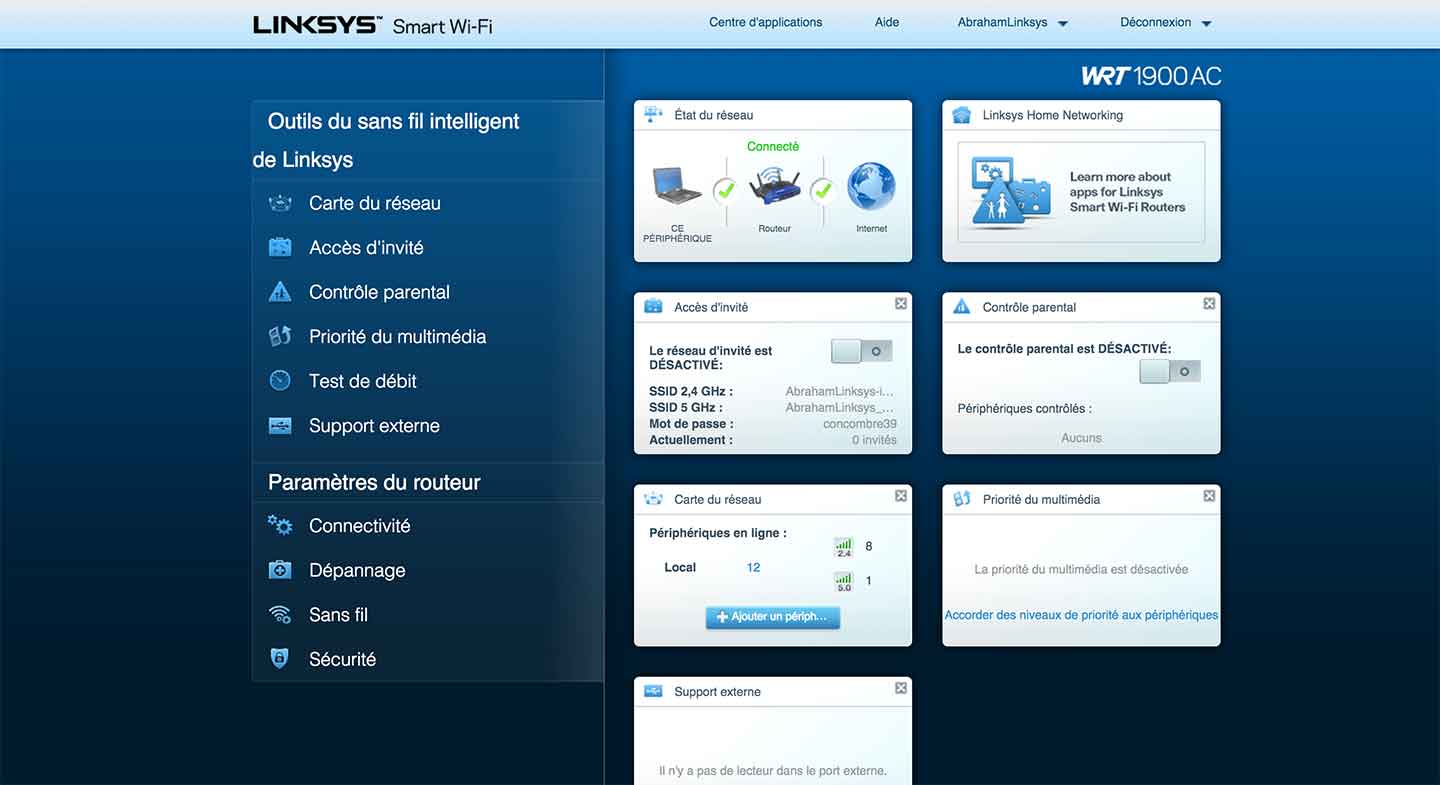Click the Test de débit clock icon
The width and height of the screenshot is (1440, 785).
[280, 381]
